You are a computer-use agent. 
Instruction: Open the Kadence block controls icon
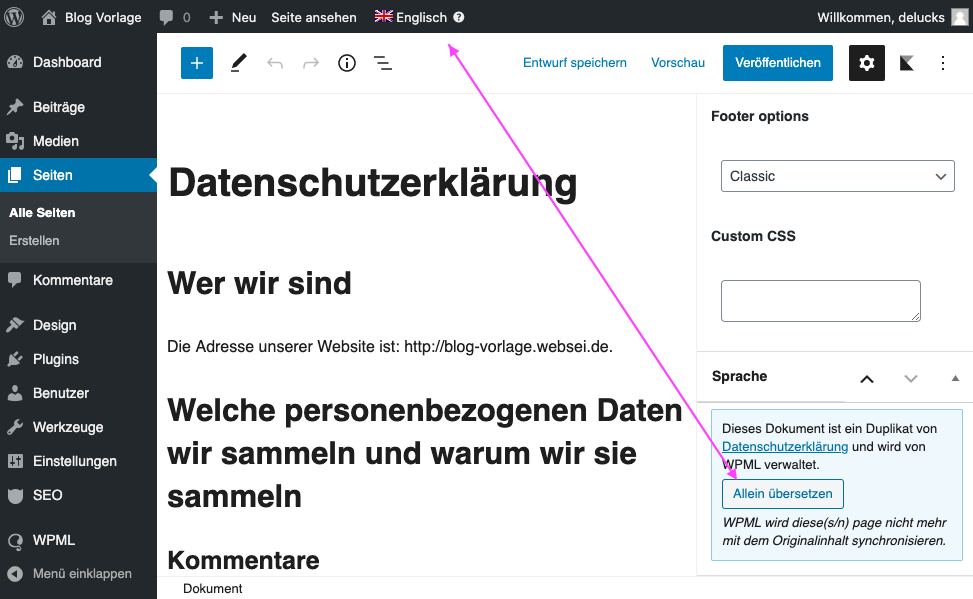pos(907,63)
